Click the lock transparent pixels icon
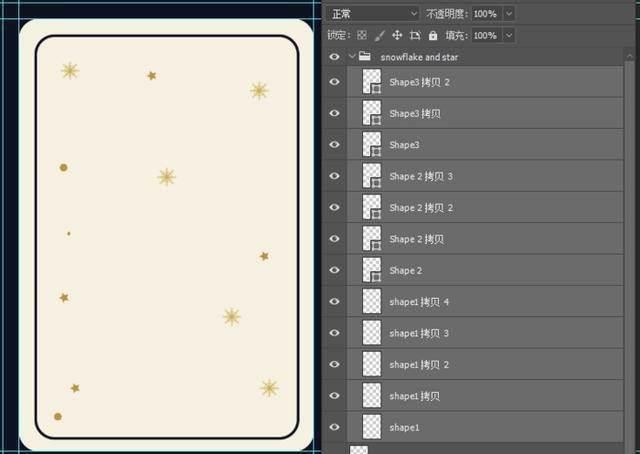 click(362, 36)
